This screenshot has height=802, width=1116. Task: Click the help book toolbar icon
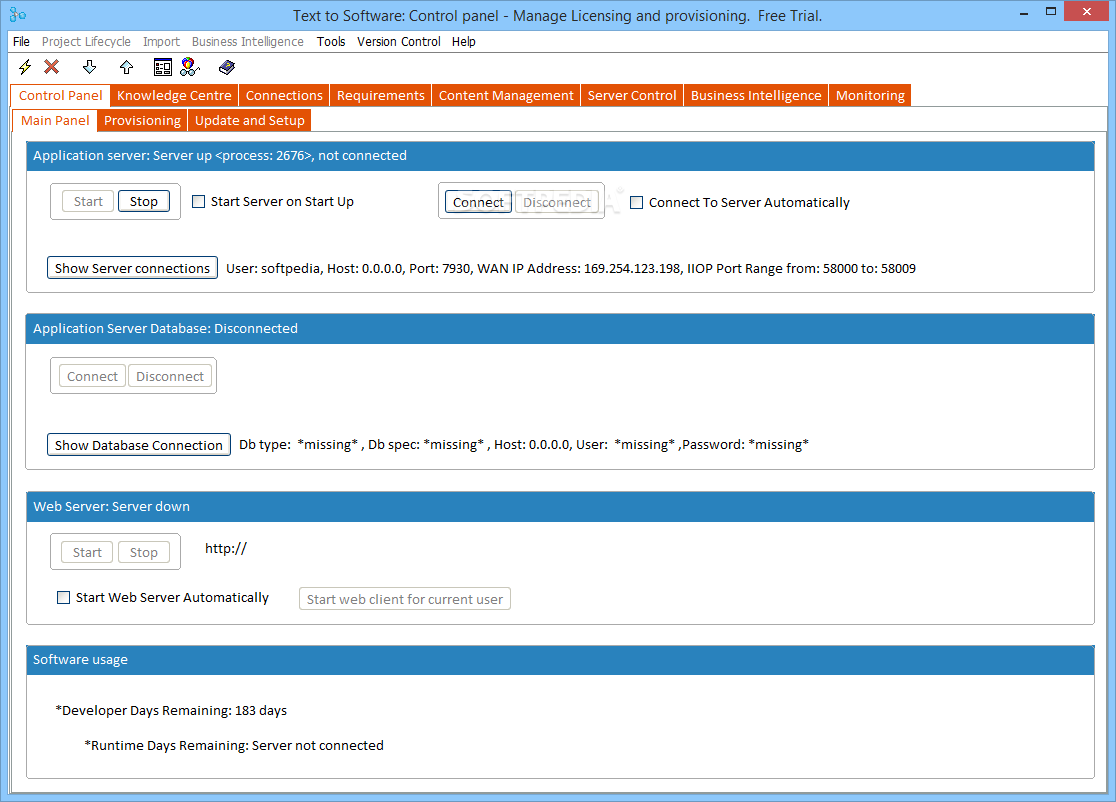227,67
